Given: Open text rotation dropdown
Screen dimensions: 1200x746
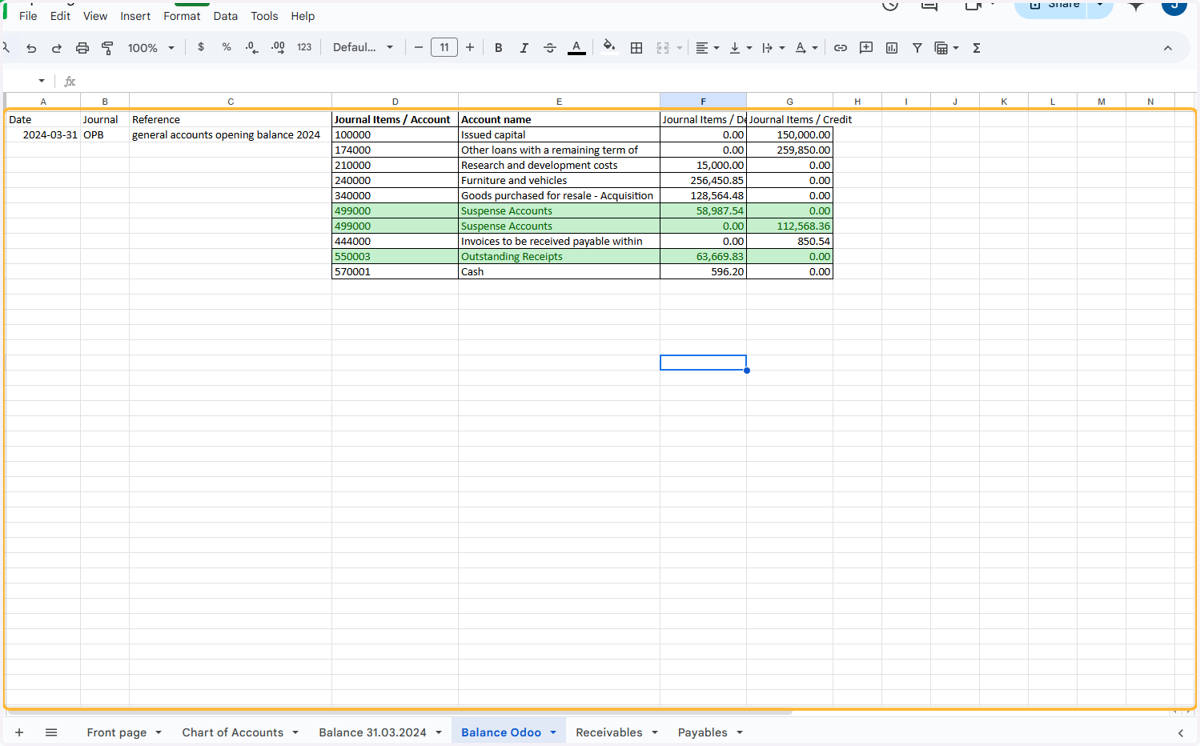Looking at the screenshot, I should (806, 47).
